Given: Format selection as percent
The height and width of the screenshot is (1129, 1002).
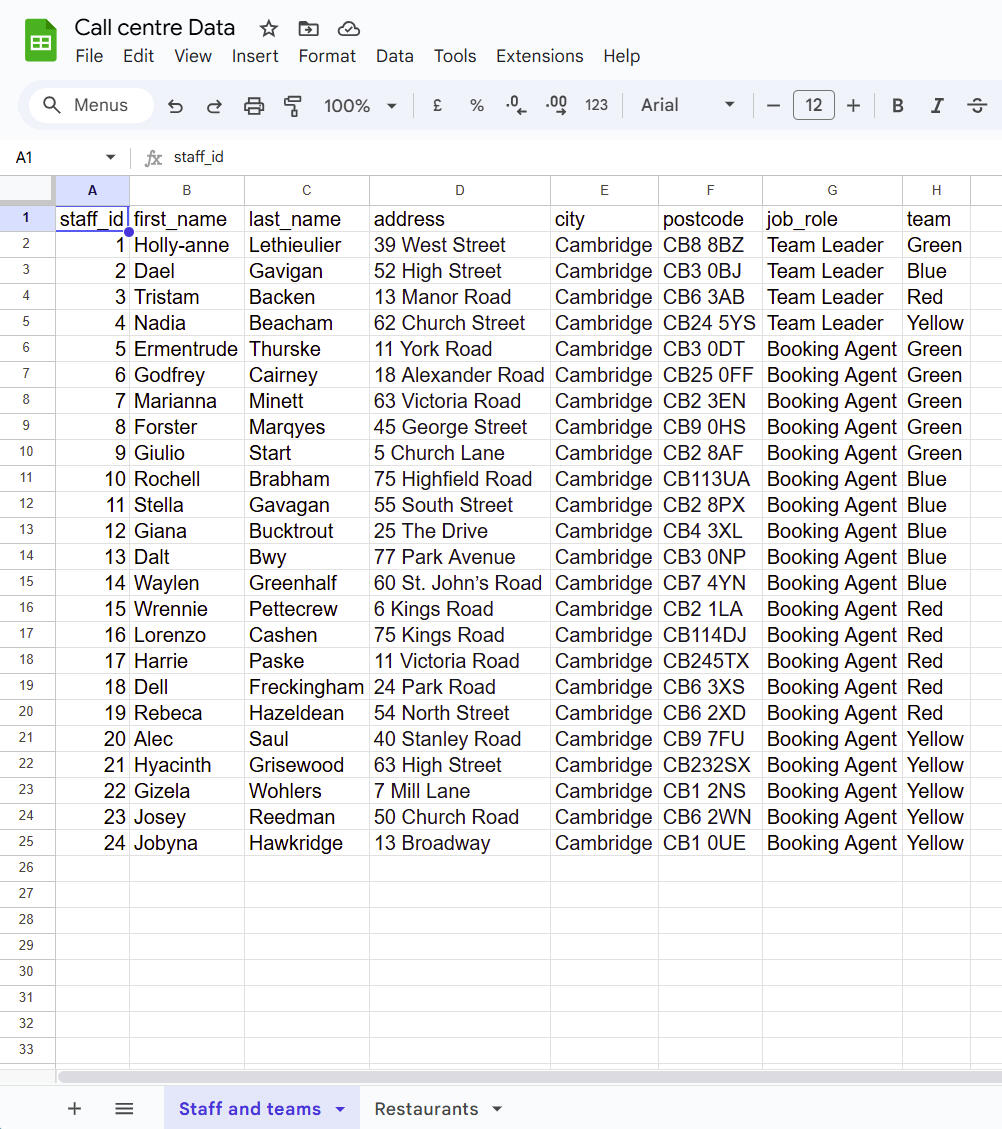Looking at the screenshot, I should click(x=477, y=105).
